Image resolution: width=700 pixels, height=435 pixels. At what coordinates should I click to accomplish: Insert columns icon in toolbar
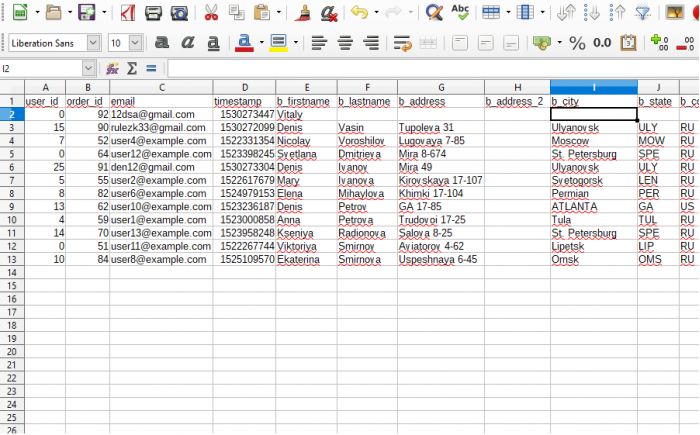click(x=525, y=13)
